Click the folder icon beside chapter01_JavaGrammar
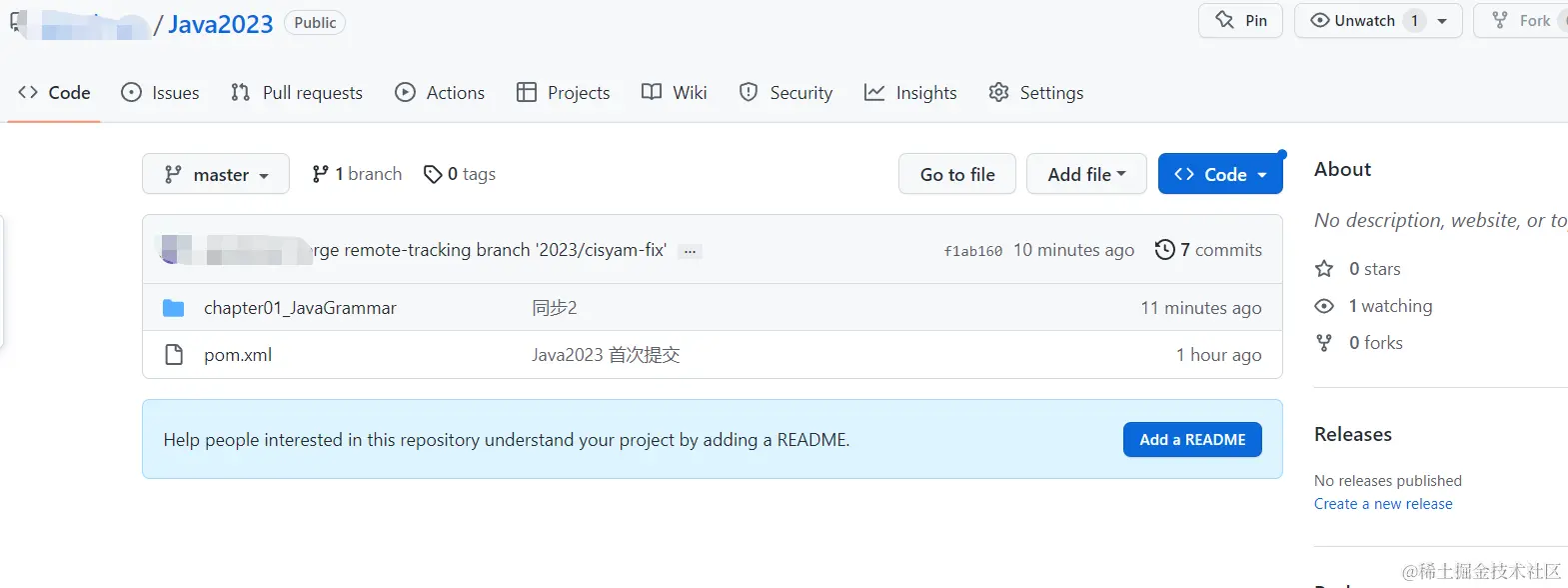The image size is (1568, 588). 174,308
